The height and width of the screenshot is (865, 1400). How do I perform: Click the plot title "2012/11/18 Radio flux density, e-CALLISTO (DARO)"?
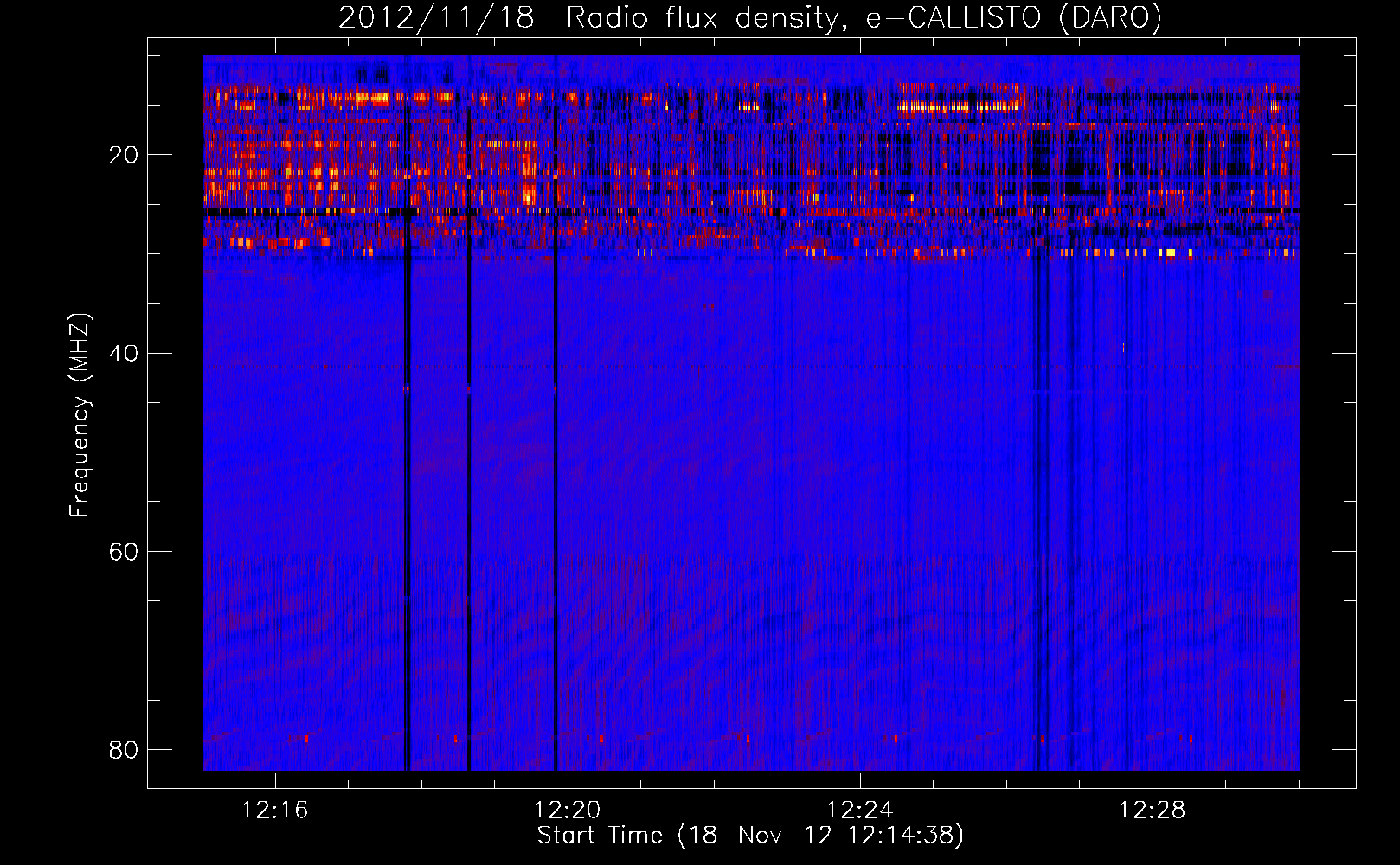[x=749, y=17]
